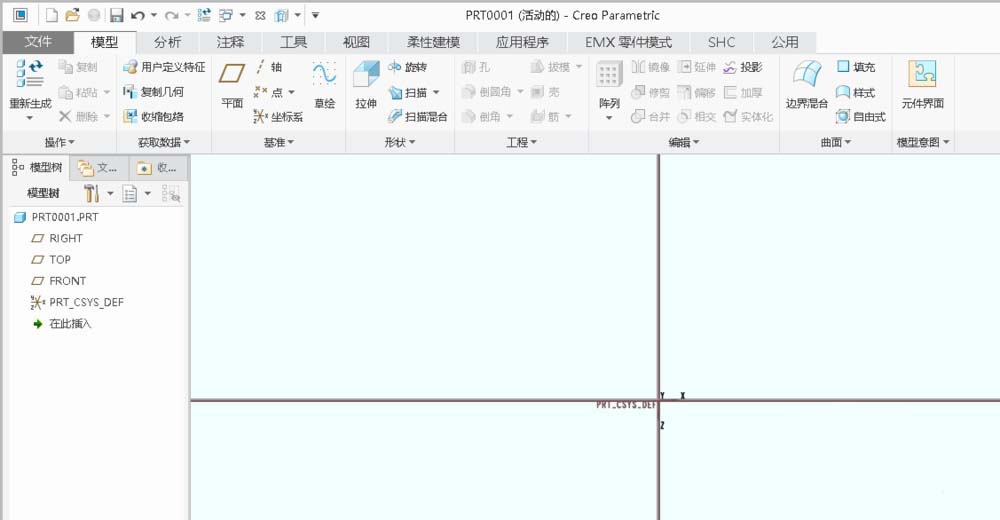This screenshot has height=520, width=1000.
Task: Expand the Datum (基准) group dropdown
Action: pyautogui.click(x=279, y=142)
